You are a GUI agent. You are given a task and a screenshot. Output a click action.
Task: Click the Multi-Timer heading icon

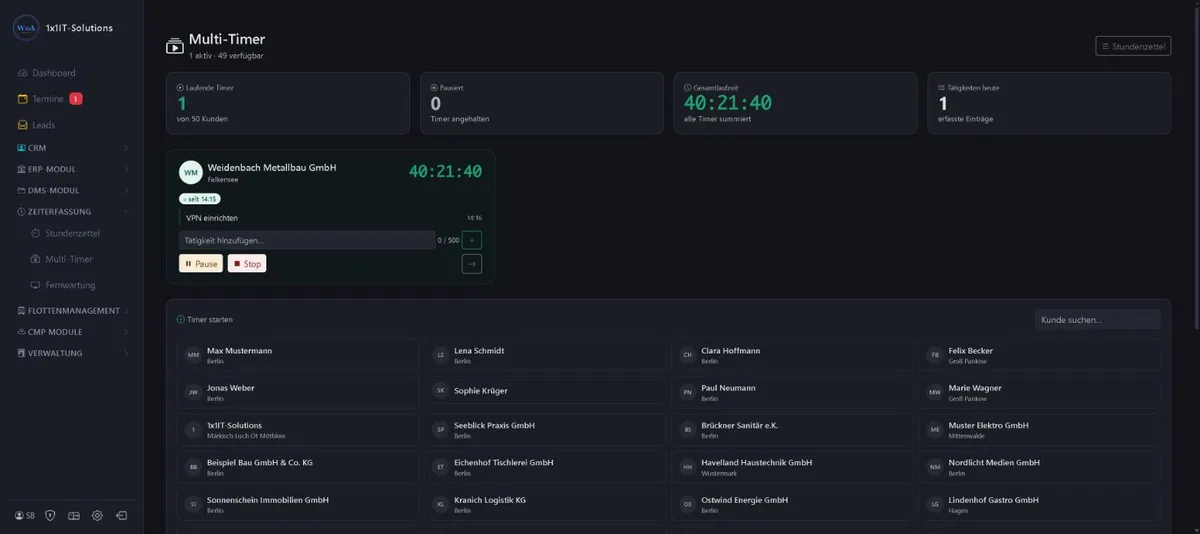[175, 46]
